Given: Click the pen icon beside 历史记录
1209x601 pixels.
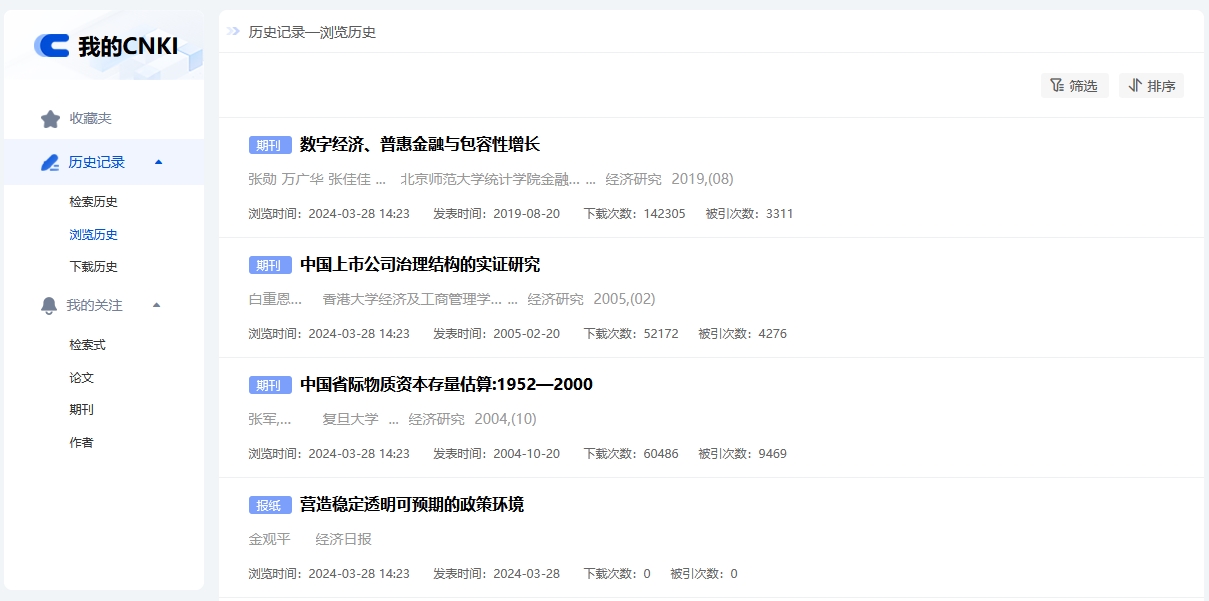Looking at the screenshot, I should coord(50,163).
